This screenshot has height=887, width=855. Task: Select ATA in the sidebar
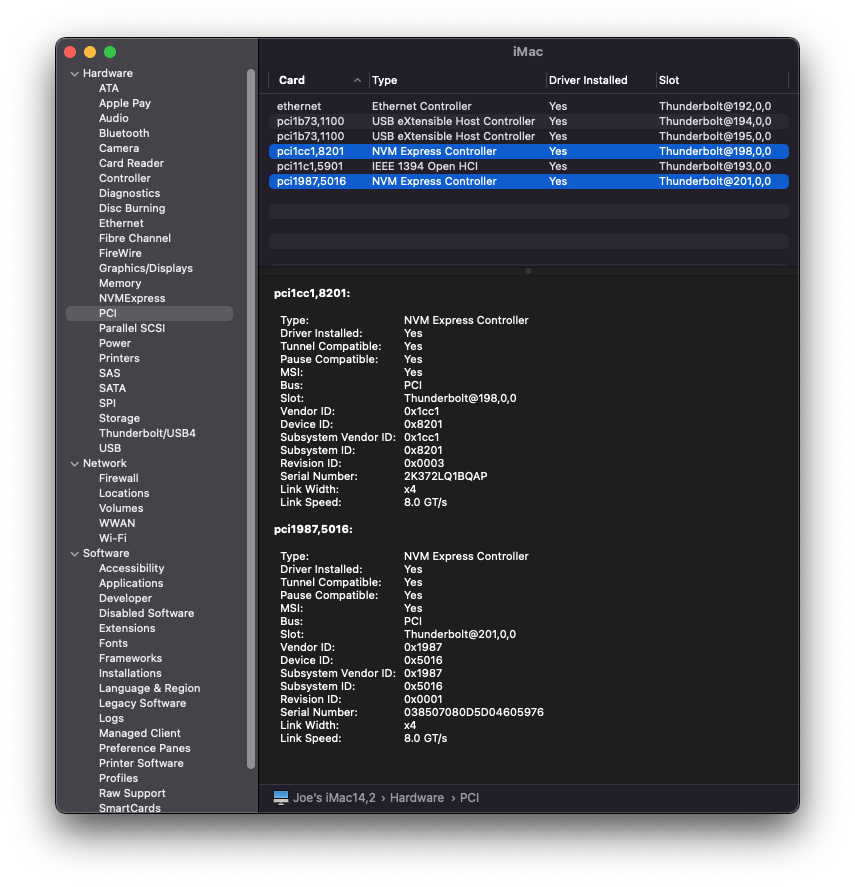109,88
